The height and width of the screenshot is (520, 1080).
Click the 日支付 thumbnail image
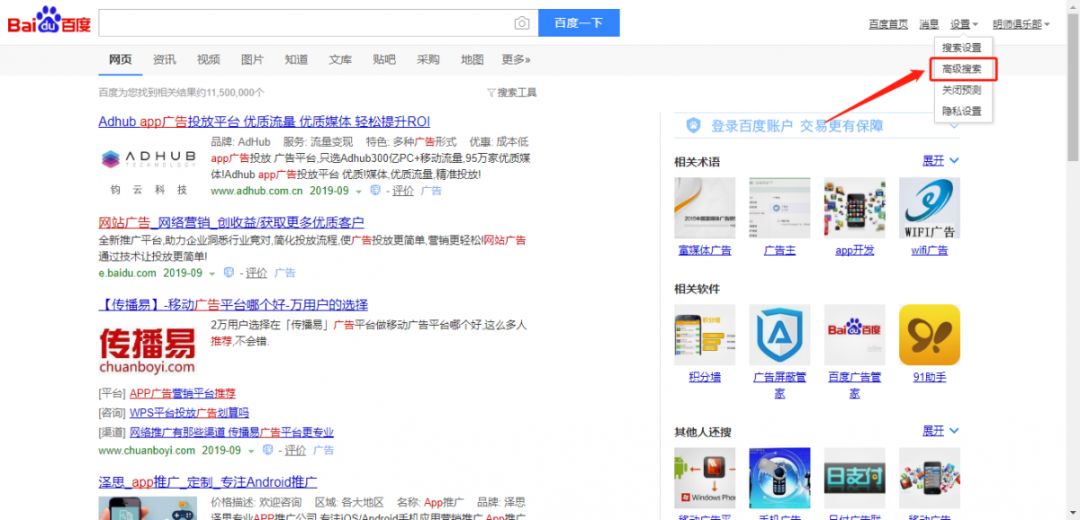[855, 478]
